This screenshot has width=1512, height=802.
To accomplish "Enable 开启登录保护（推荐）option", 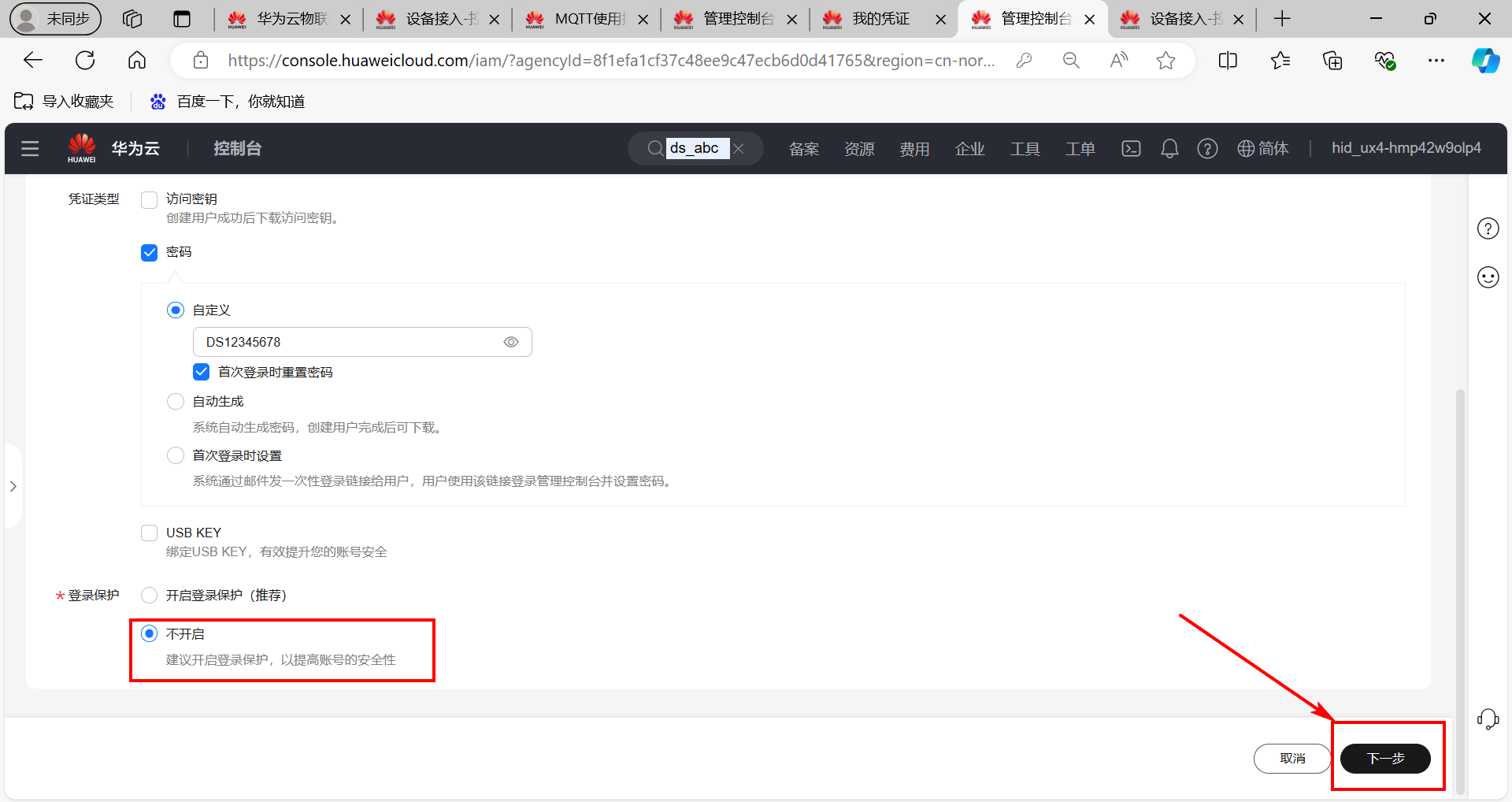I will [149, 595].
